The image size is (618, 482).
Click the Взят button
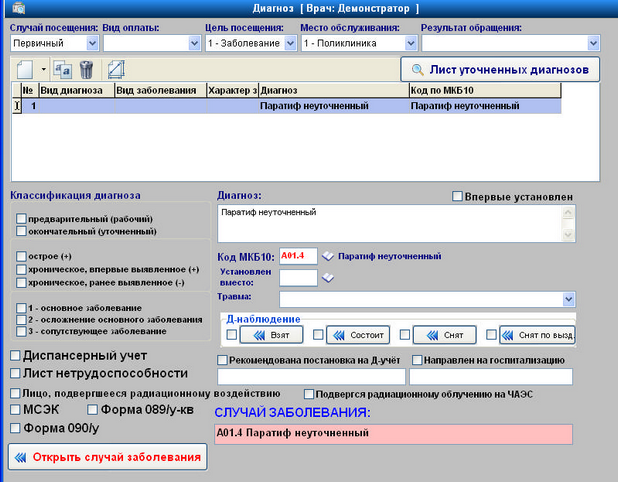coord(272,335)
